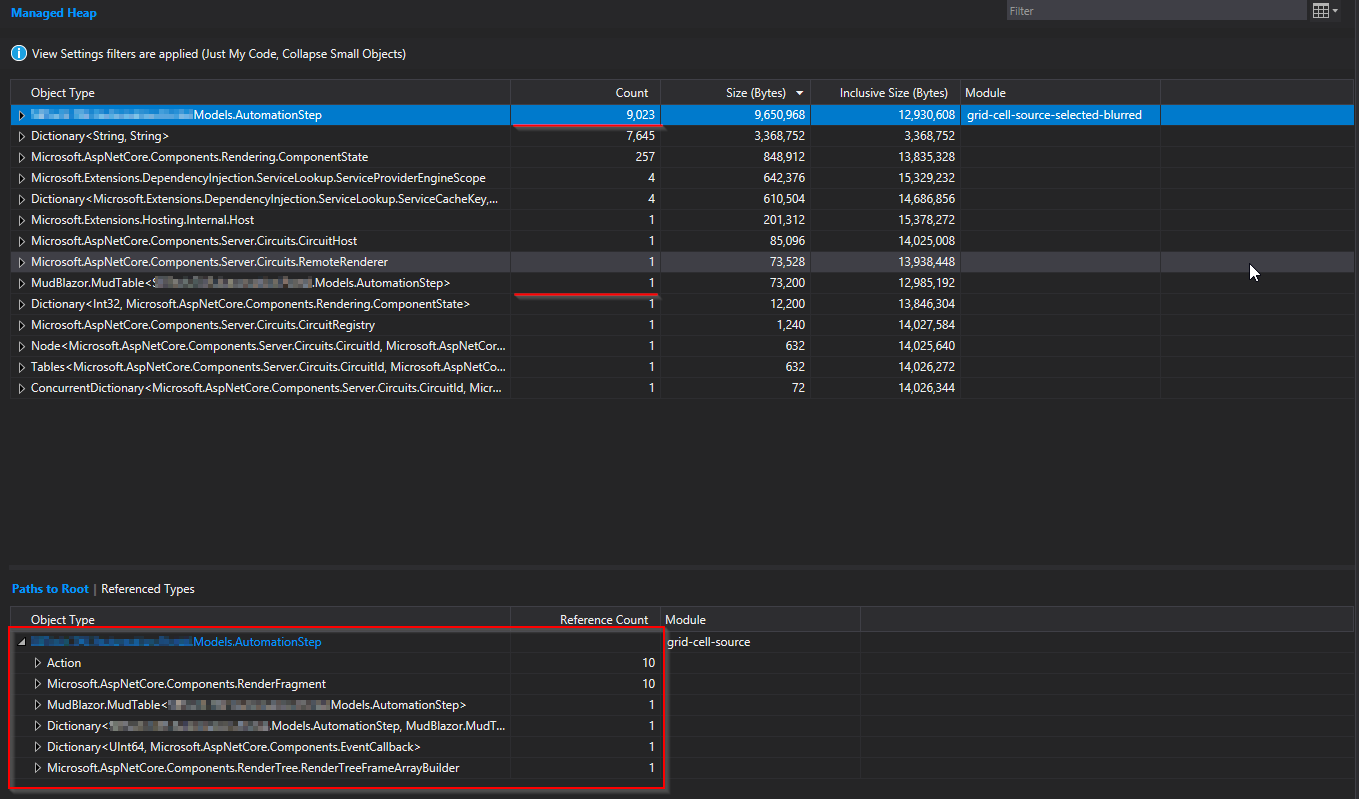Expand the RenderFragment node
The height and width of the screenshot is (799, 1359).
pos(37,683)
